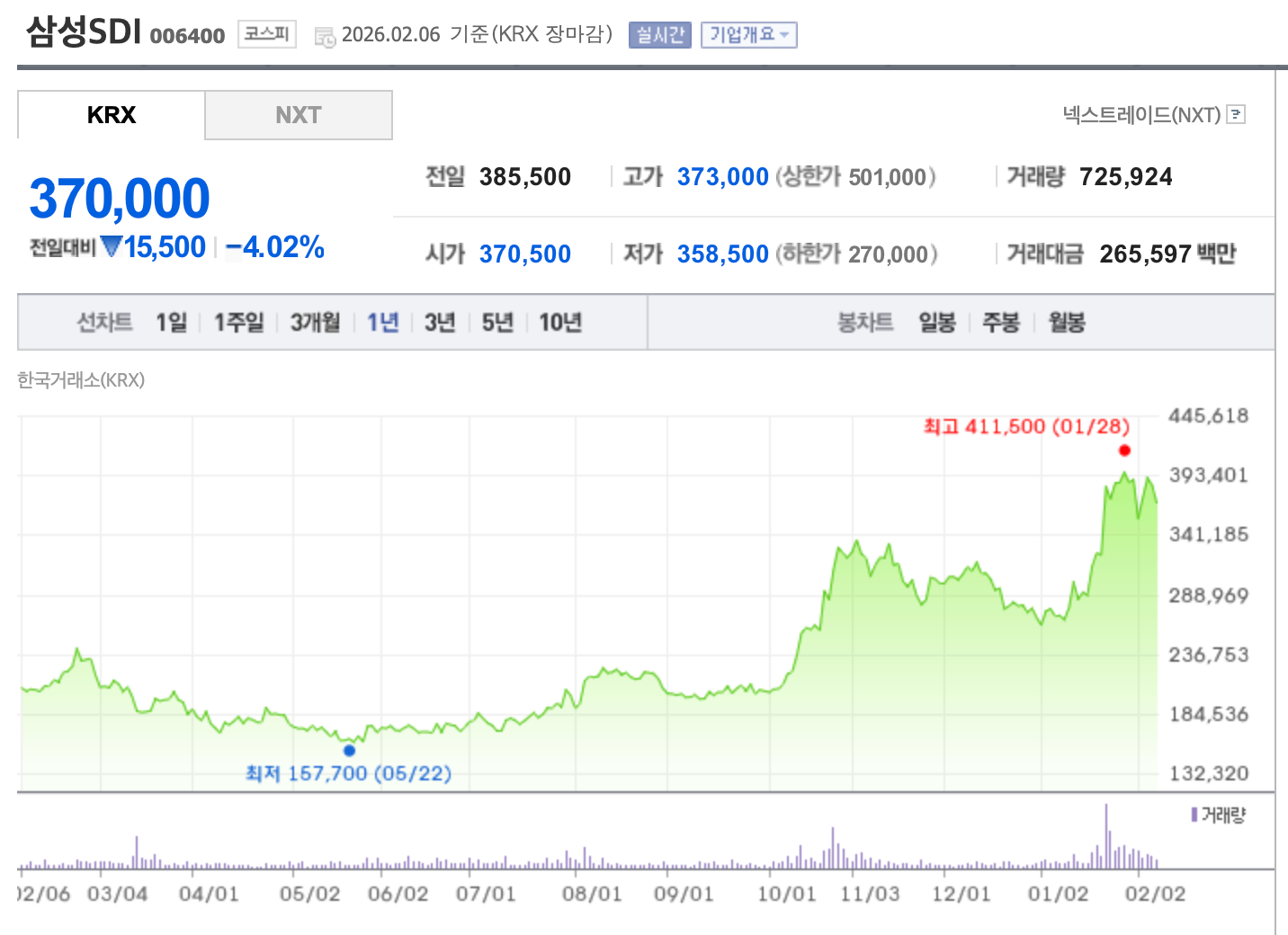This screenshot has width=1288, height=935.
Task: Open the 기업개요 dropdown
Action: click(x=749, y=35)
